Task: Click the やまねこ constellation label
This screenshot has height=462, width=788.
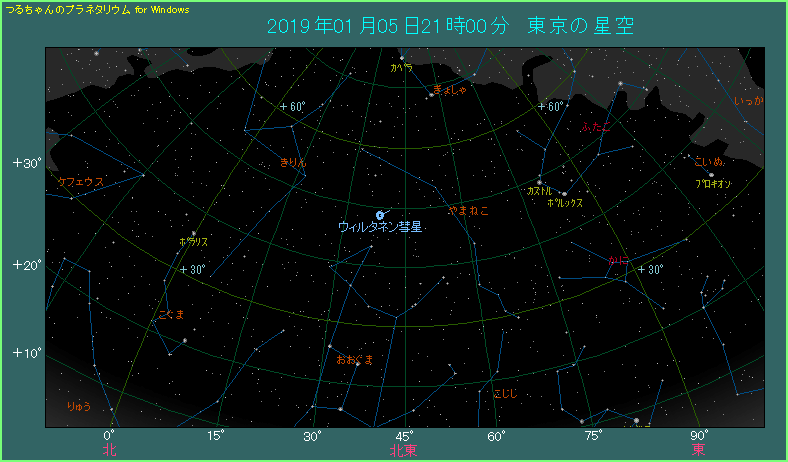Action: (x=468, y=211)
